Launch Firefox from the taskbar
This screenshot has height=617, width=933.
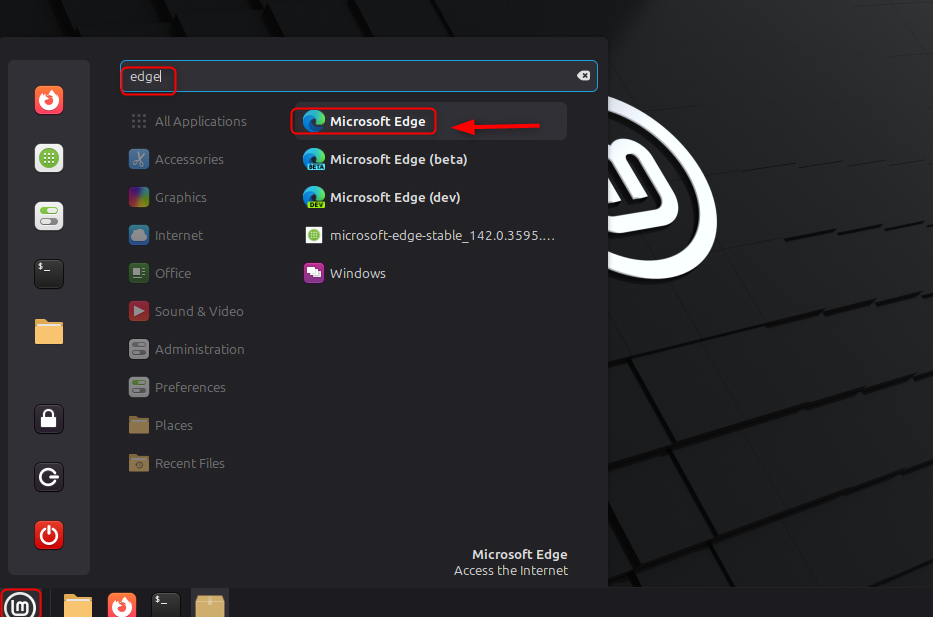pyautogui.click(x=122, y=604)
